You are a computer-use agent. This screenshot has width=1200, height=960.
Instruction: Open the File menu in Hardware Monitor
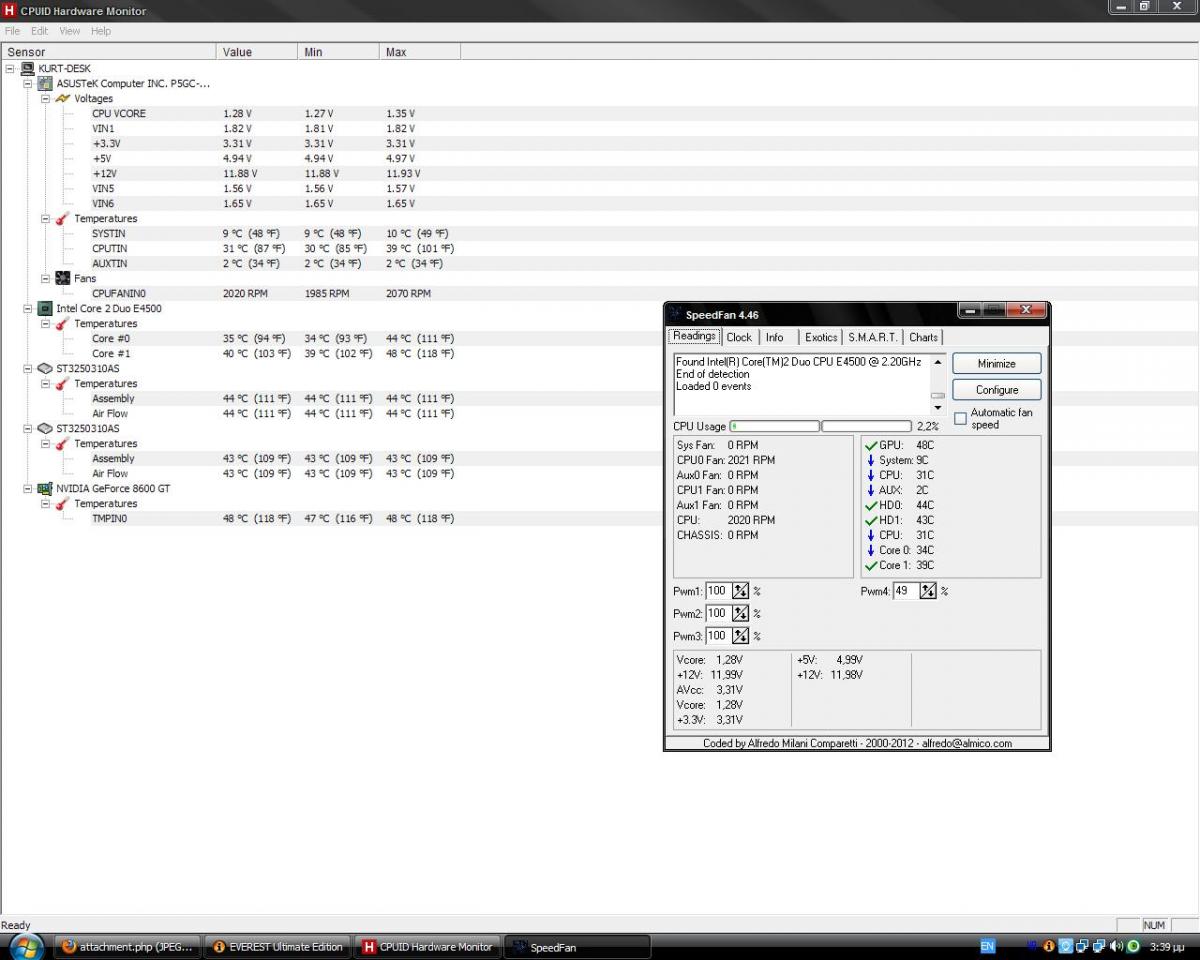(x=12, y=31)
